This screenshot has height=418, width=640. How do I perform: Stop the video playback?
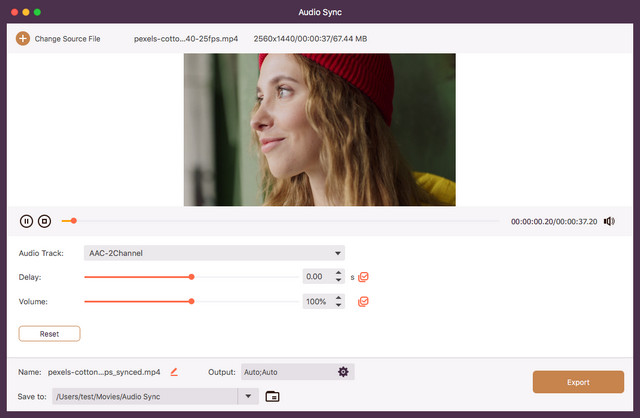pyautogui.click(x=44, y=221)
